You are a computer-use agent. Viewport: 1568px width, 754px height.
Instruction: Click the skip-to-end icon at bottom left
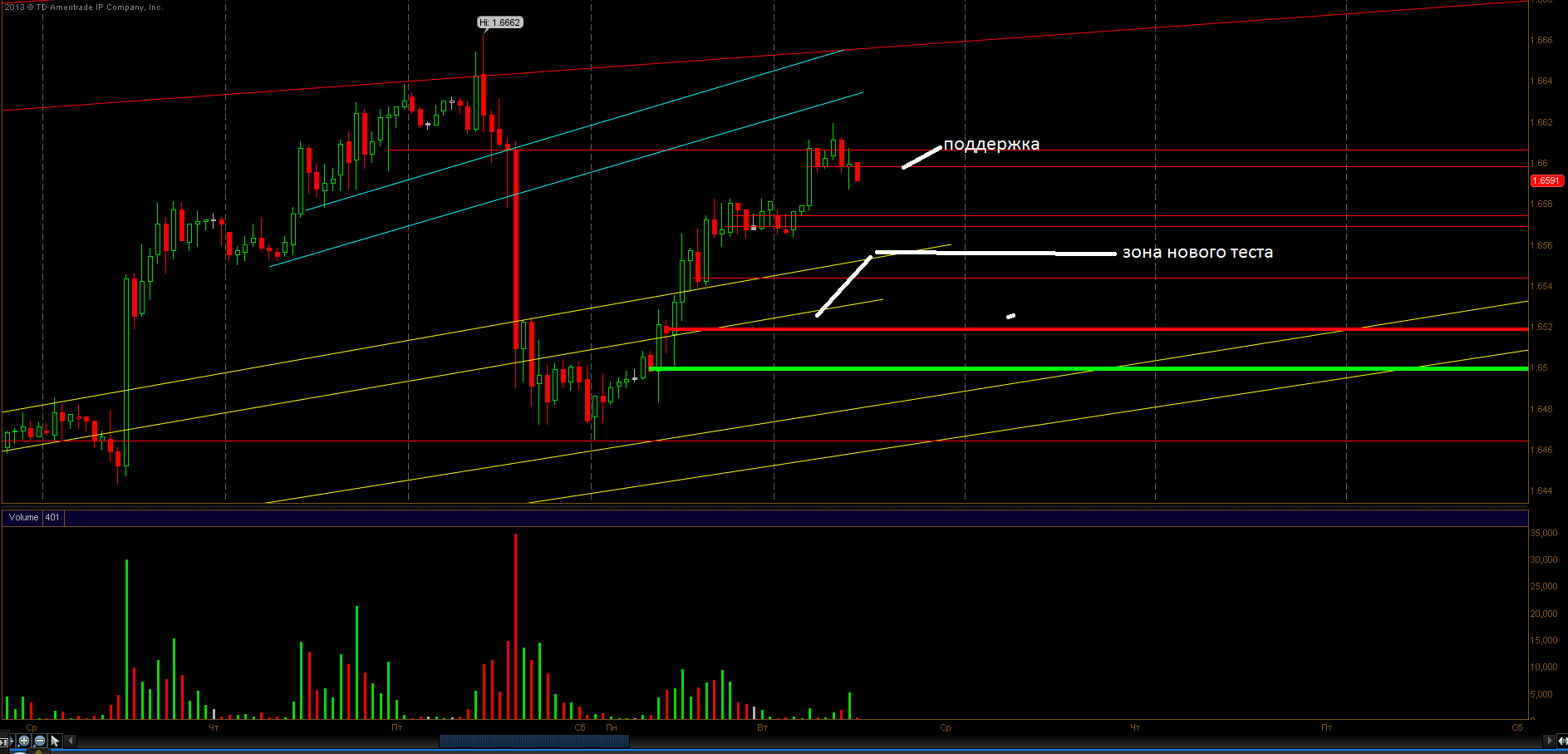(4, 741)
